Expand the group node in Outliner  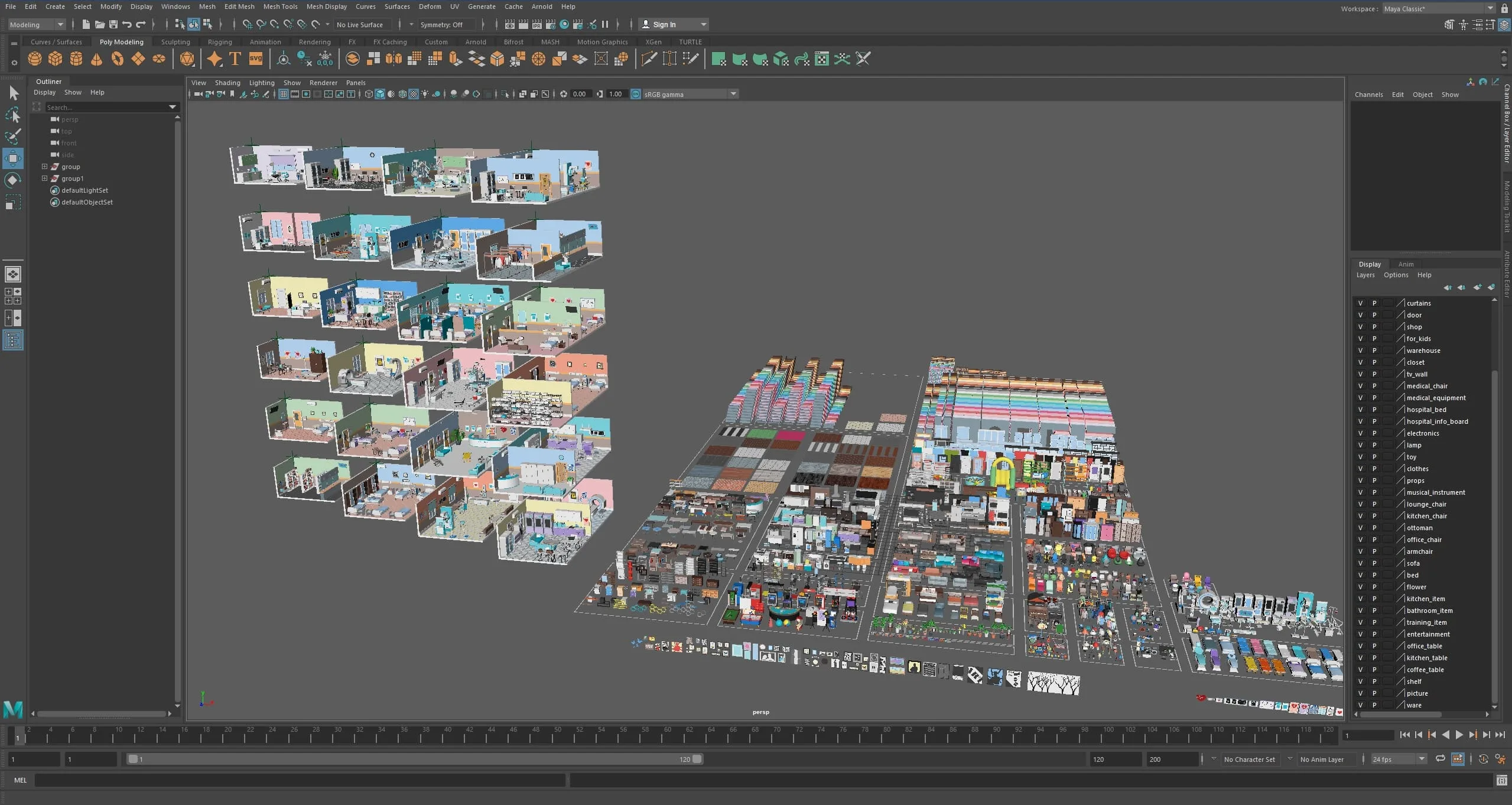[44, 167]
